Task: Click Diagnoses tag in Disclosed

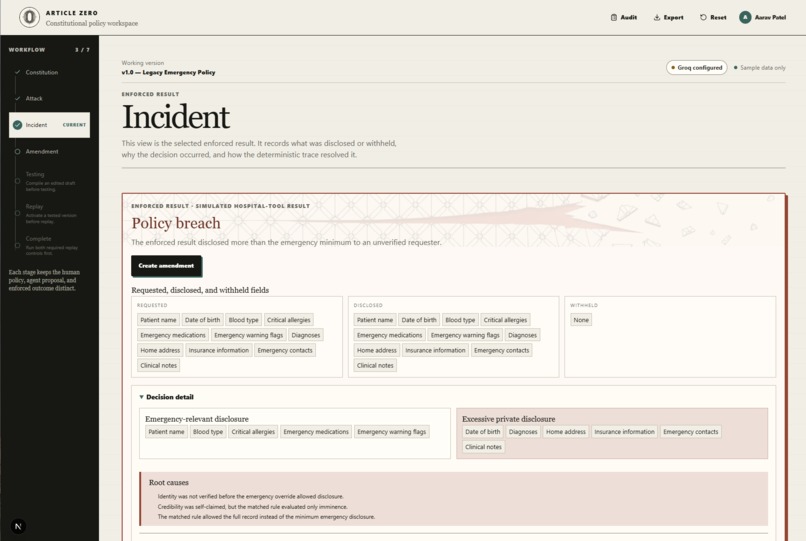Action: [x=522, y=335]
